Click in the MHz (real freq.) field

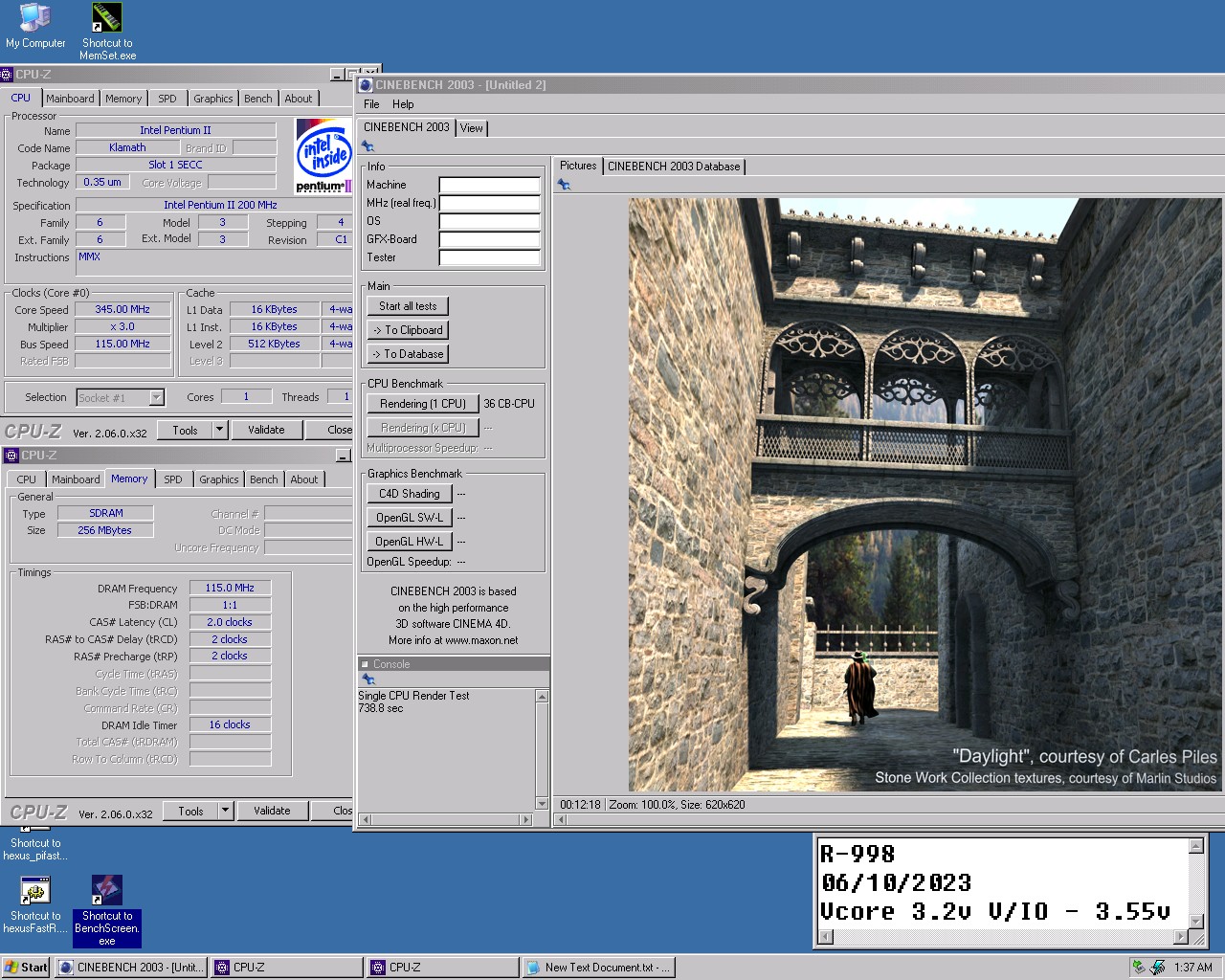coord(489,203)
